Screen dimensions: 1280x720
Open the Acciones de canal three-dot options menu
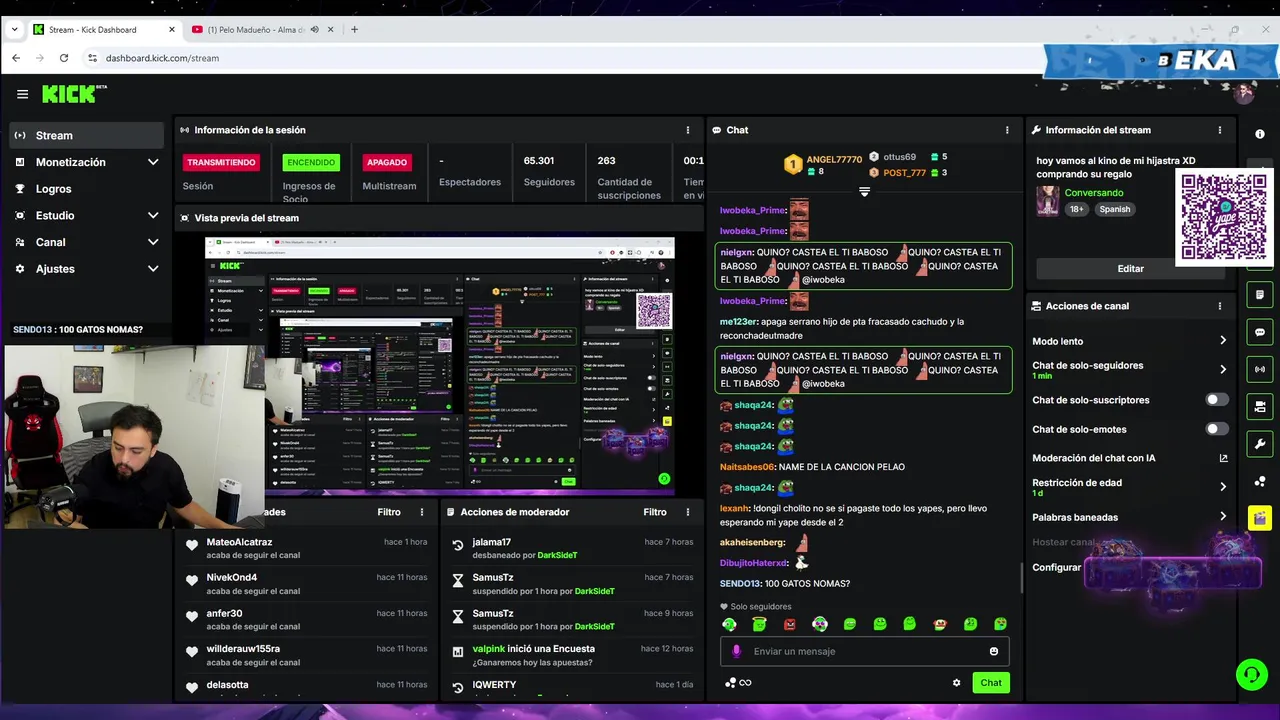coord(1219,306)
